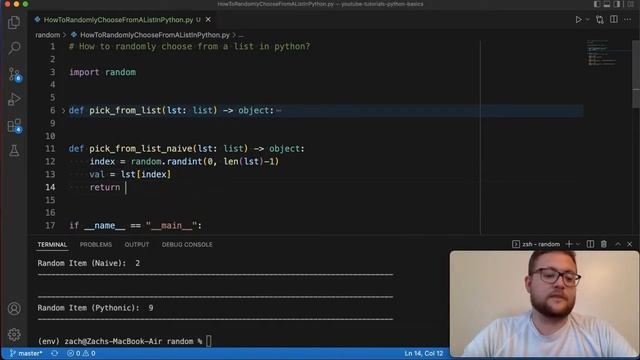Open the Extensions view
This screenshot has width=640, height=360.
[15, 125]
